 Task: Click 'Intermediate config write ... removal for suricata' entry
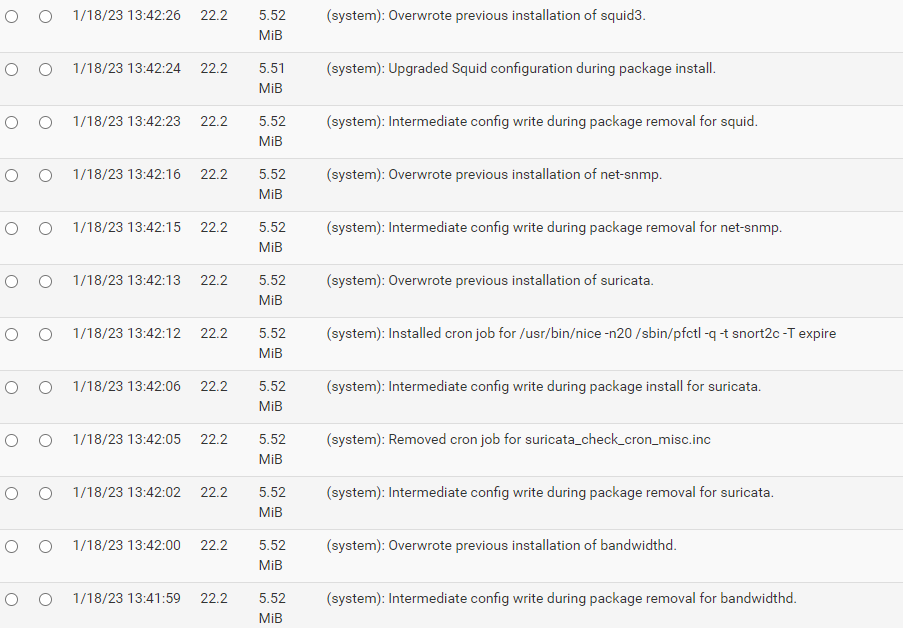[x=550, y=493]
